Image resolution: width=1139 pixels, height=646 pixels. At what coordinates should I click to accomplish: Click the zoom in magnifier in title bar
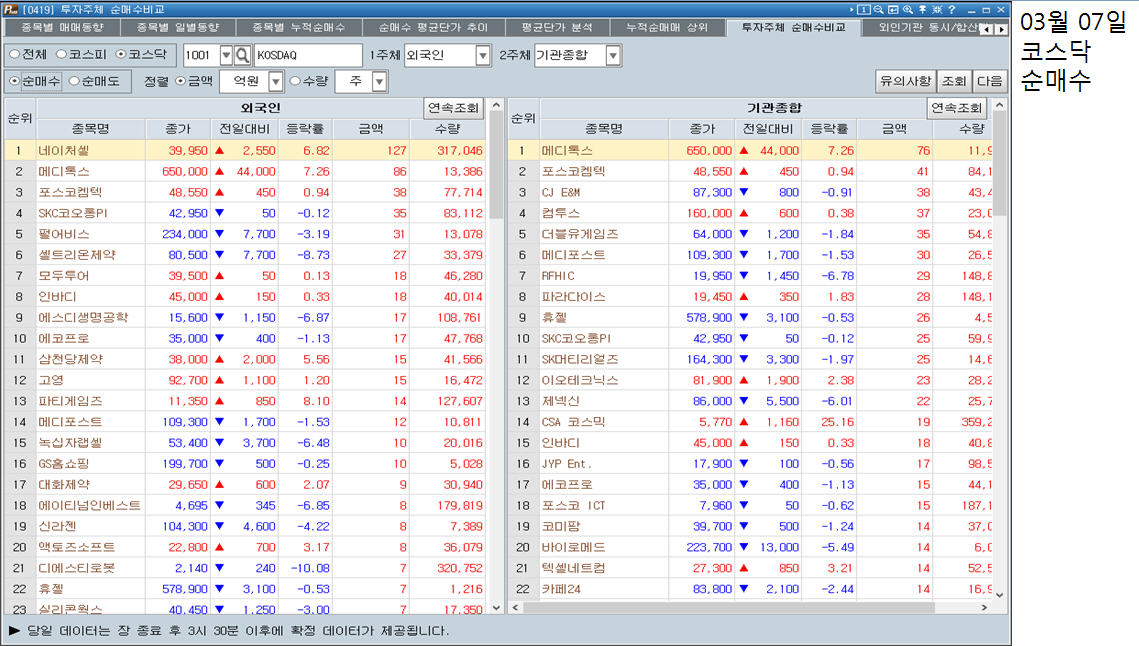[907, 9]
